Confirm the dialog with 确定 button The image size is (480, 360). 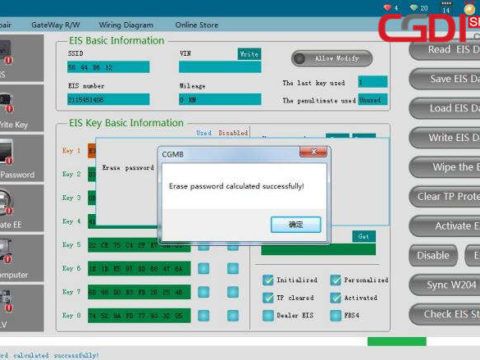296,225
